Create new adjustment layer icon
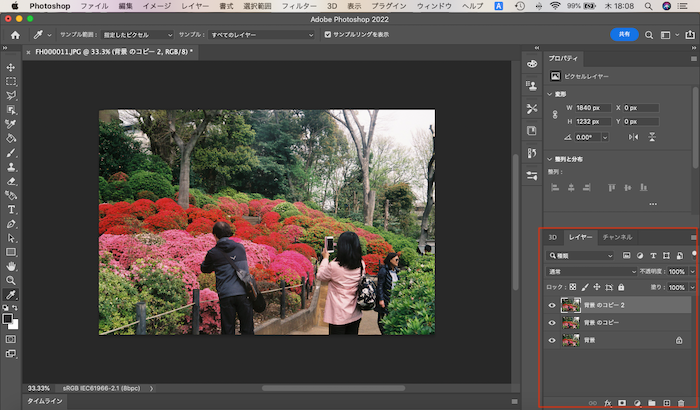Viewport: 700px width, 410px height. pyautogui.click(x=637, y=403)
